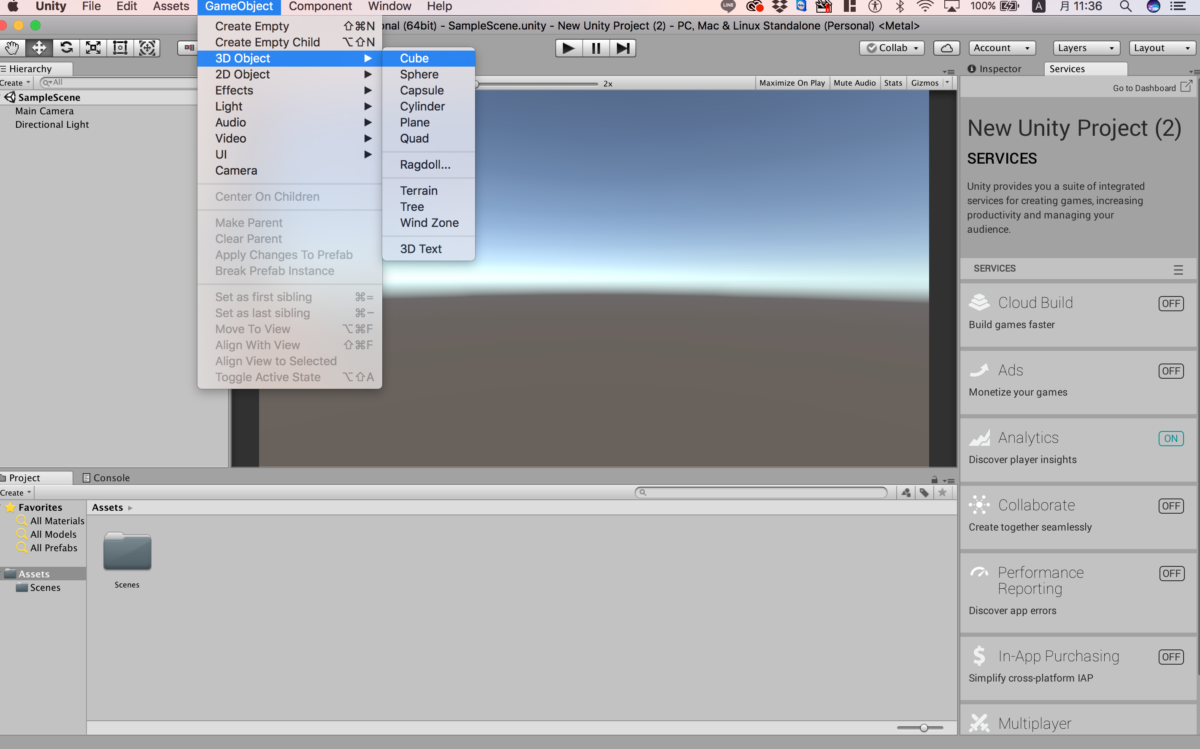
Task: Switch to the Console tab
Action: (x=106, y=478)
